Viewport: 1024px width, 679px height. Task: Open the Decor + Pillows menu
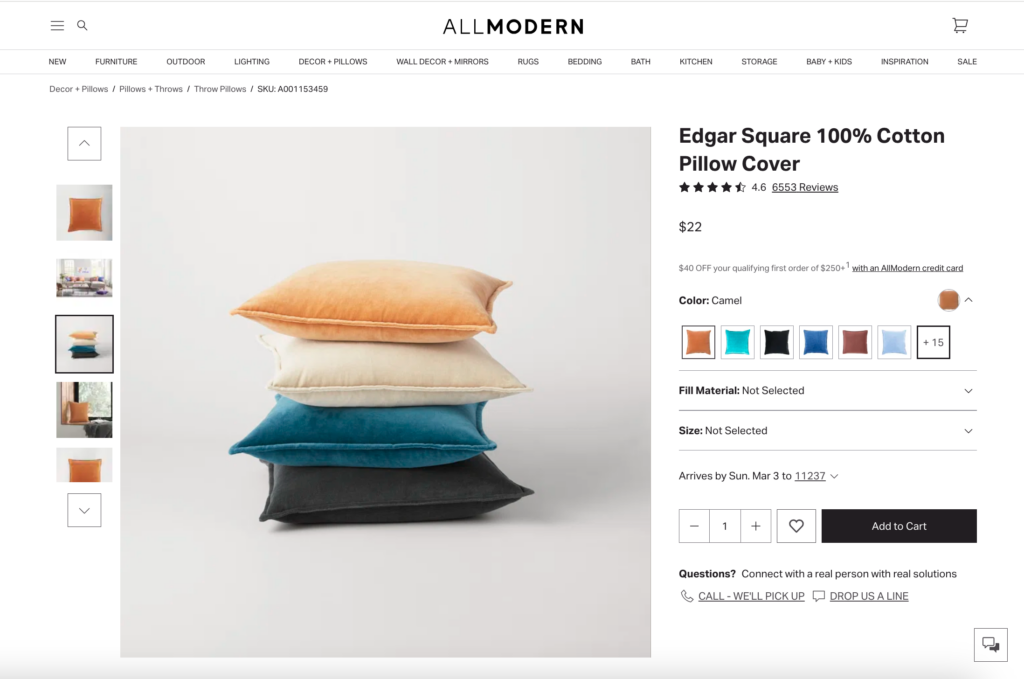tap(332, 61)
